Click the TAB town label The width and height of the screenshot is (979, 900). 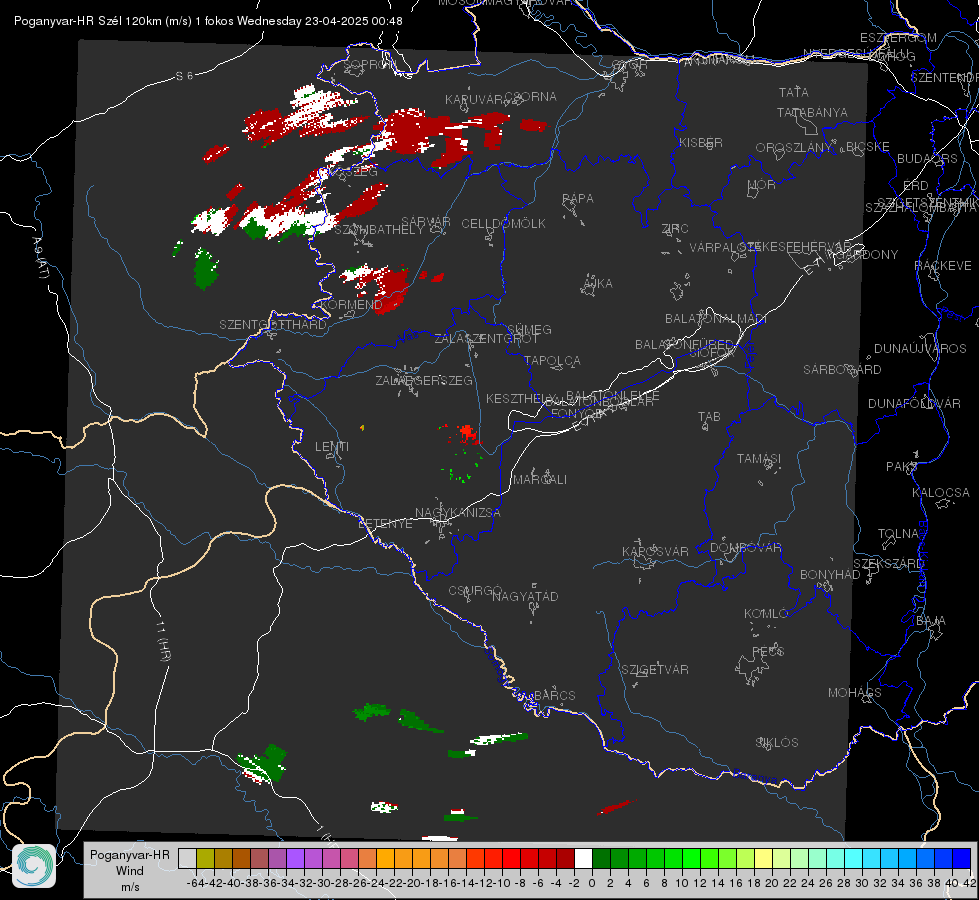[709, 417]
